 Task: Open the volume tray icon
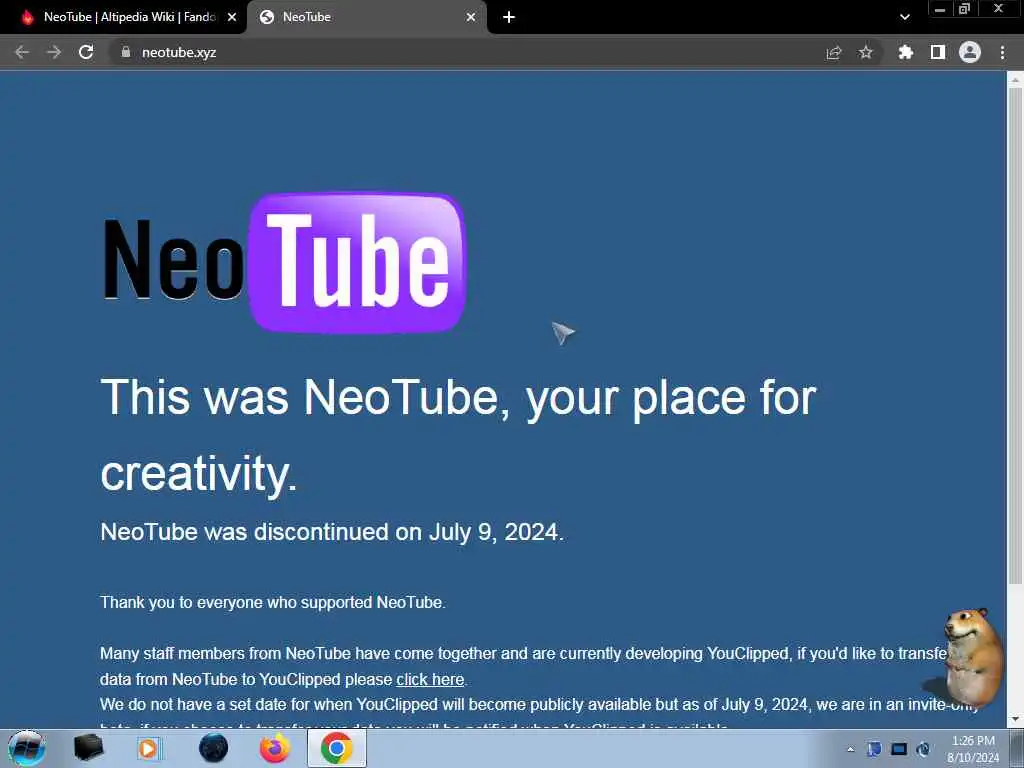point(923,749)
